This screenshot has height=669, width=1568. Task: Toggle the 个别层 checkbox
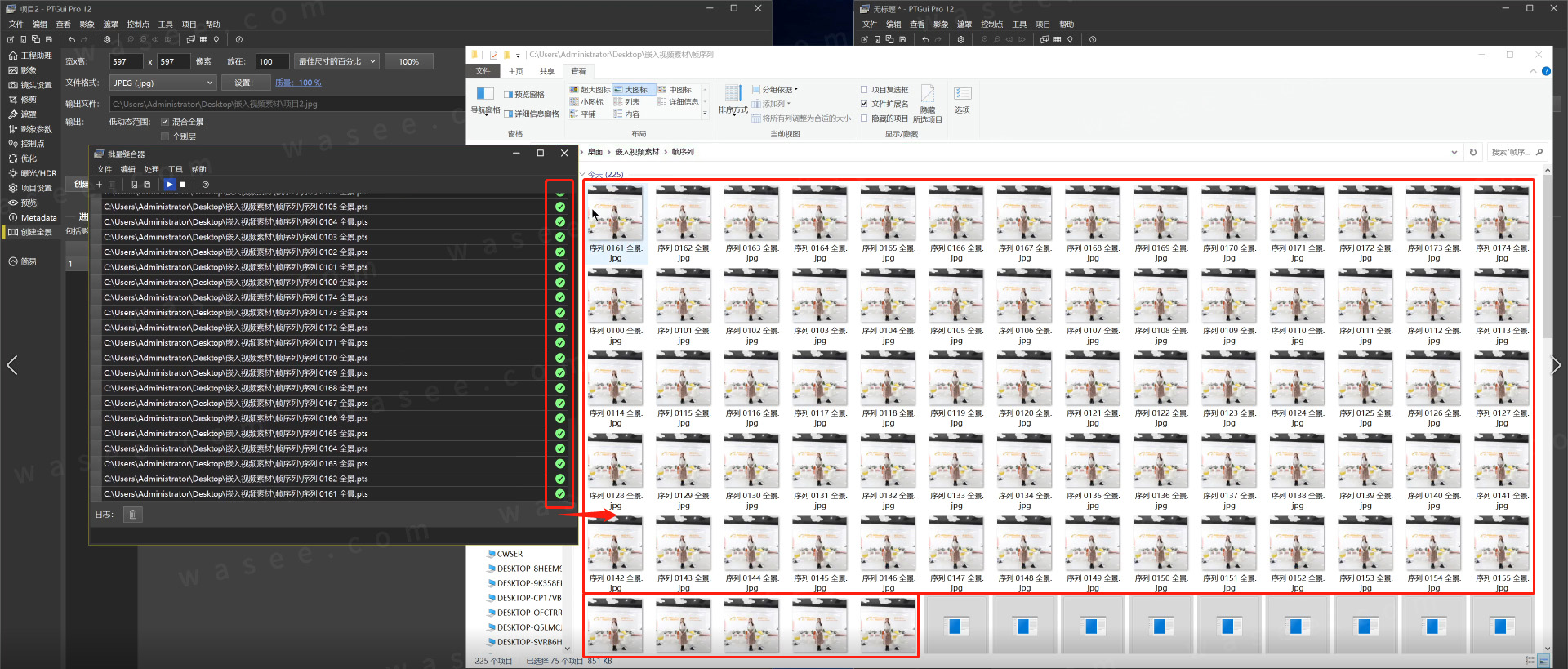pyautogui.click(x=165, y=136)
